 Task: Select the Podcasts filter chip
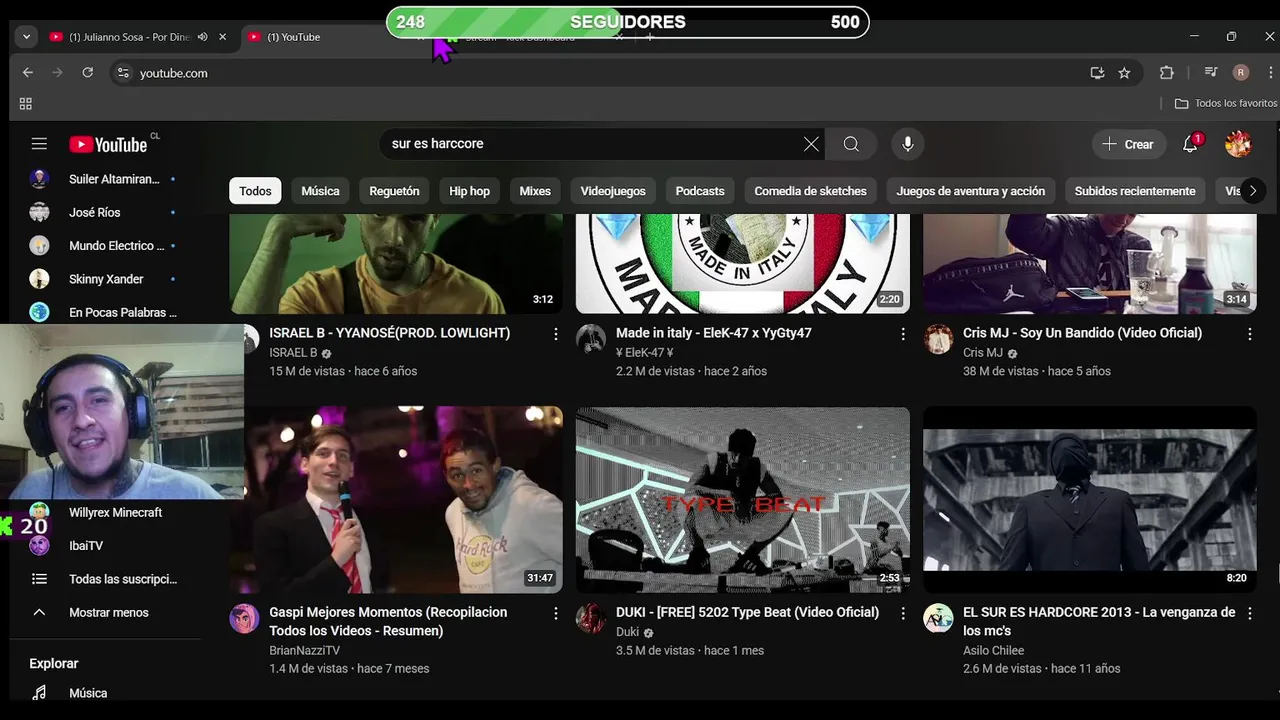coord(700,191)
